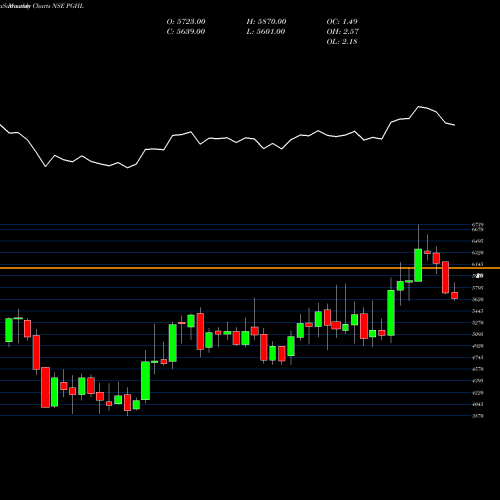This screenshot has width=500, height=500.
Task: Click the low price 'L: 5601.00' value
Action: [266, 32]
